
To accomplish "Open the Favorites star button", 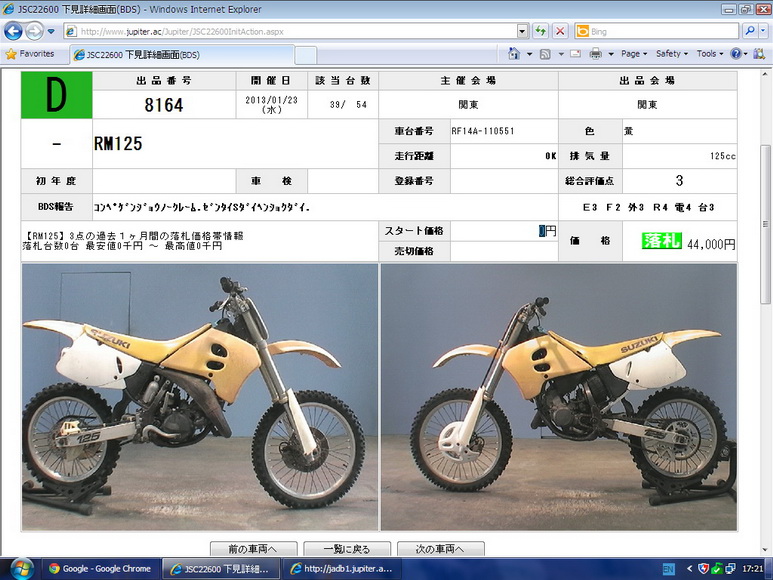I will point(30,54).
